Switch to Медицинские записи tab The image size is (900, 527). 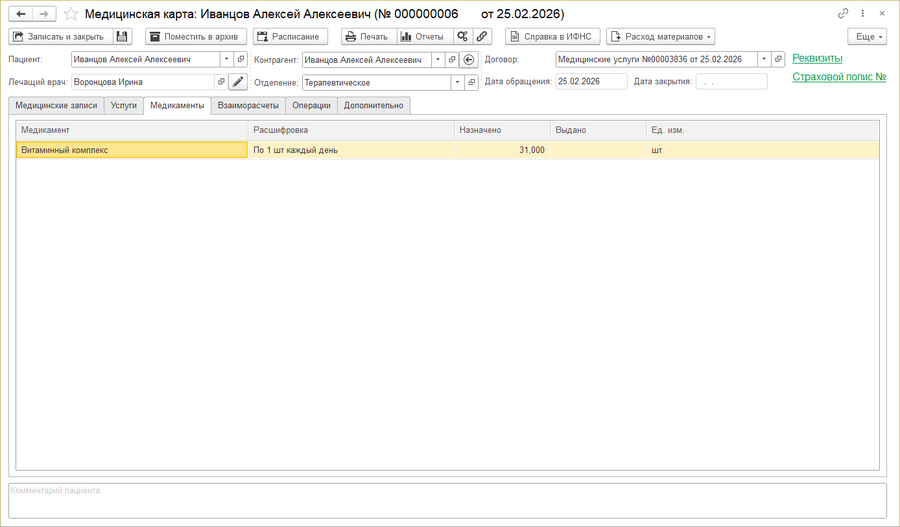coord(56,106)
